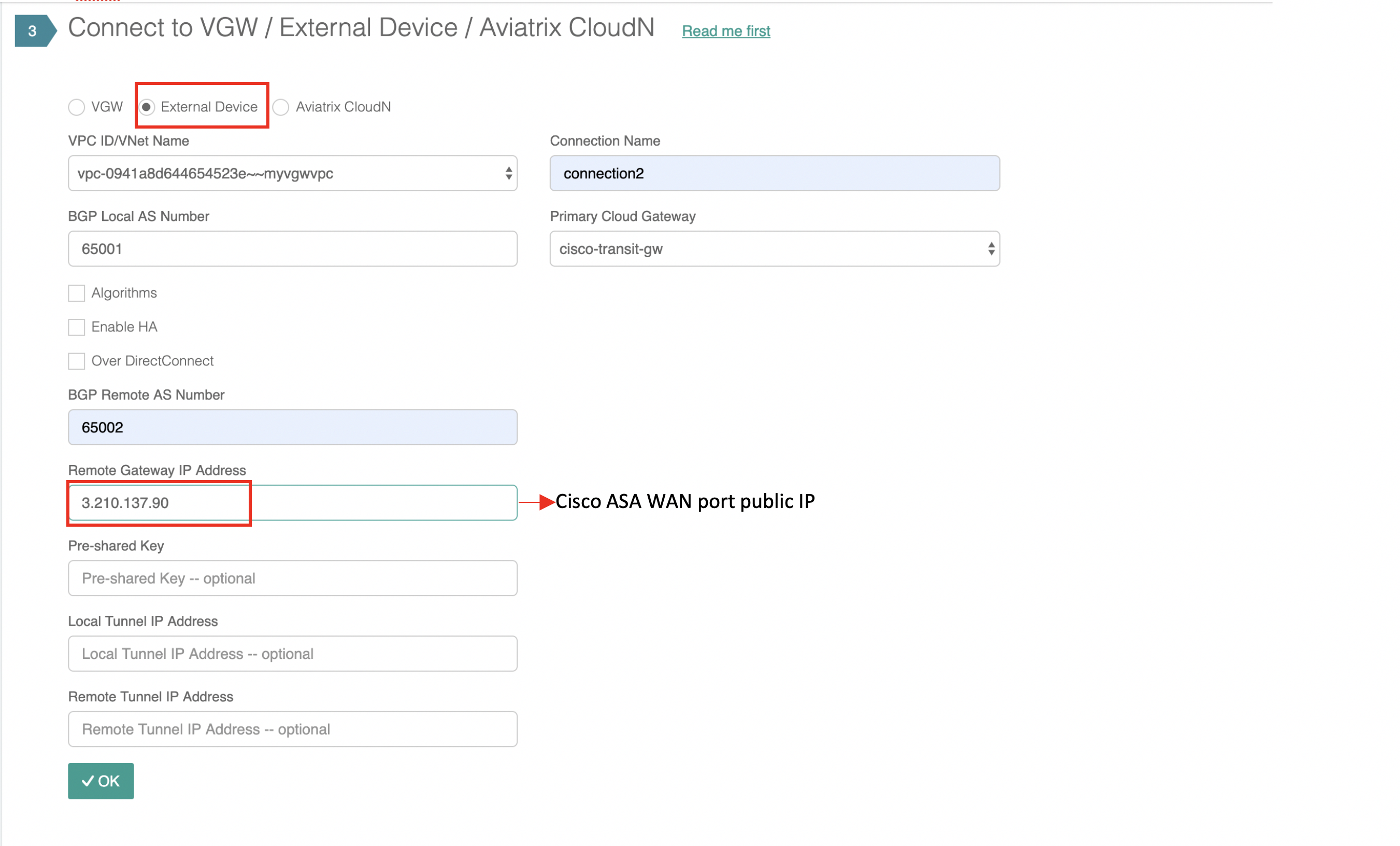This screenshot has height=846, width=1400.
Task: Click the Connection Name field
Action: [x=775, y=174]
